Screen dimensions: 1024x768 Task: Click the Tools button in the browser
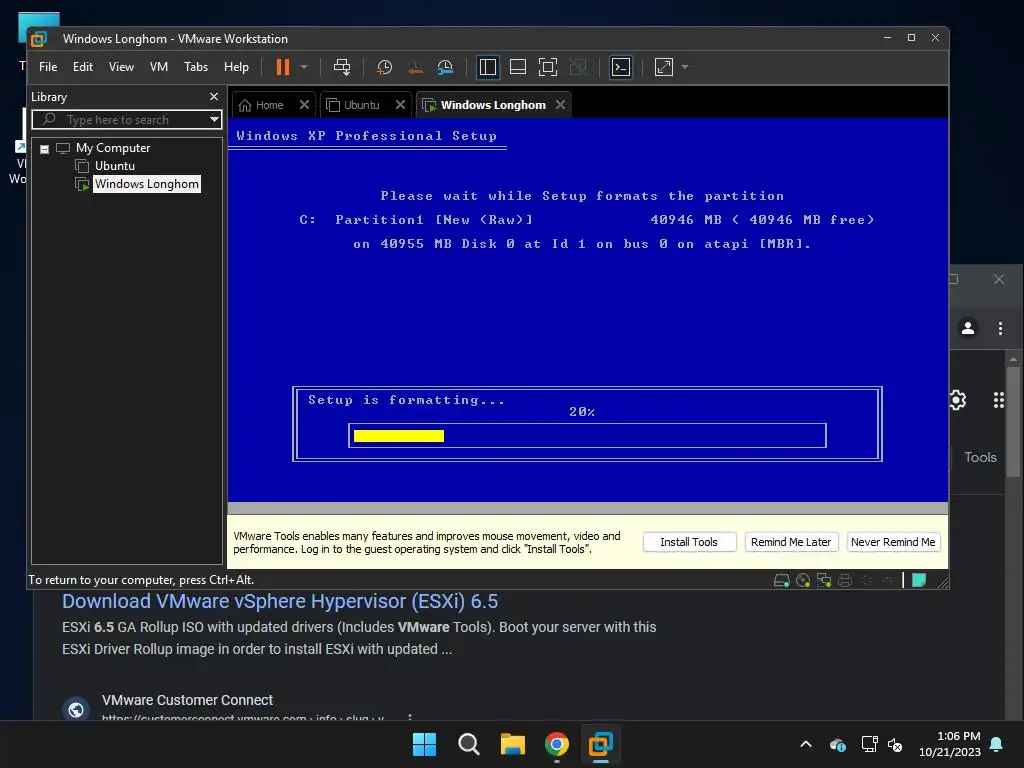pyautogui.click(x=980, y=457)
